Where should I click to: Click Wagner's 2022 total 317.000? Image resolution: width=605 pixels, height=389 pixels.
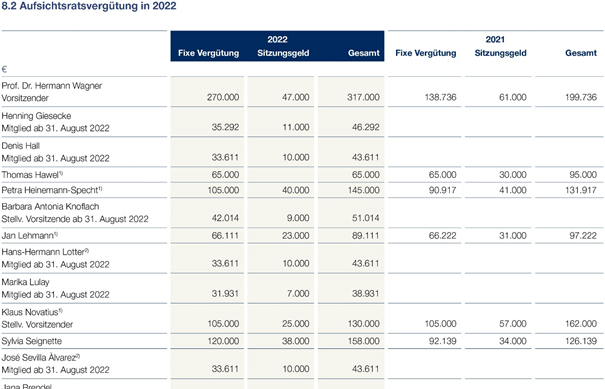(x=363, y=97)
